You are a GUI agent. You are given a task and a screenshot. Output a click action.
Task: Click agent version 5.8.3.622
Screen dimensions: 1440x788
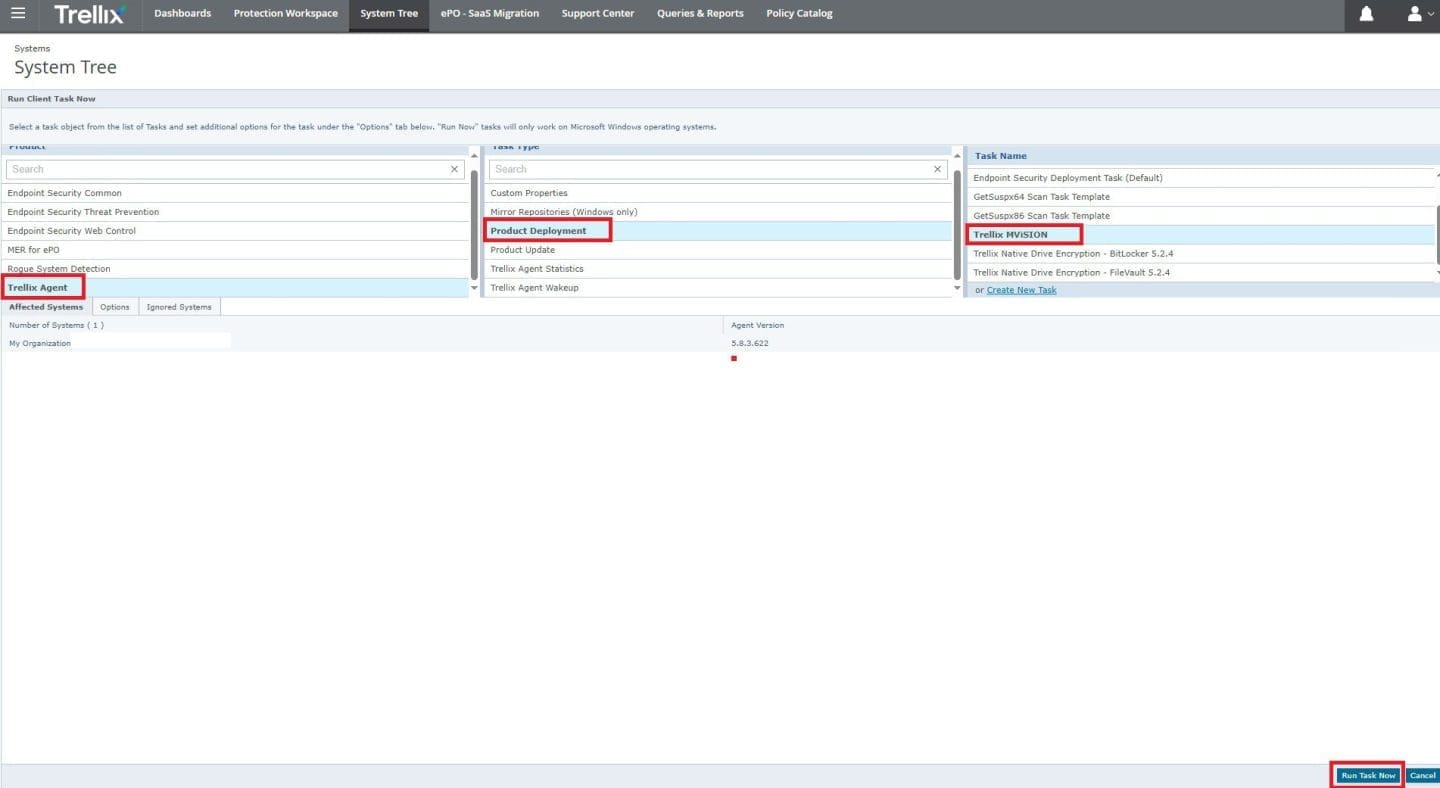click(x=750, y=343)
